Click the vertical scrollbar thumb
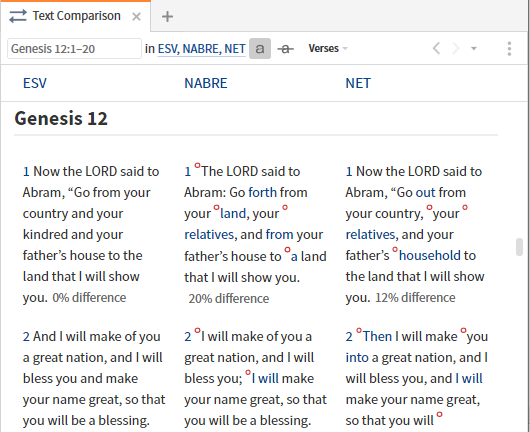530x432 pixels. 519,247
